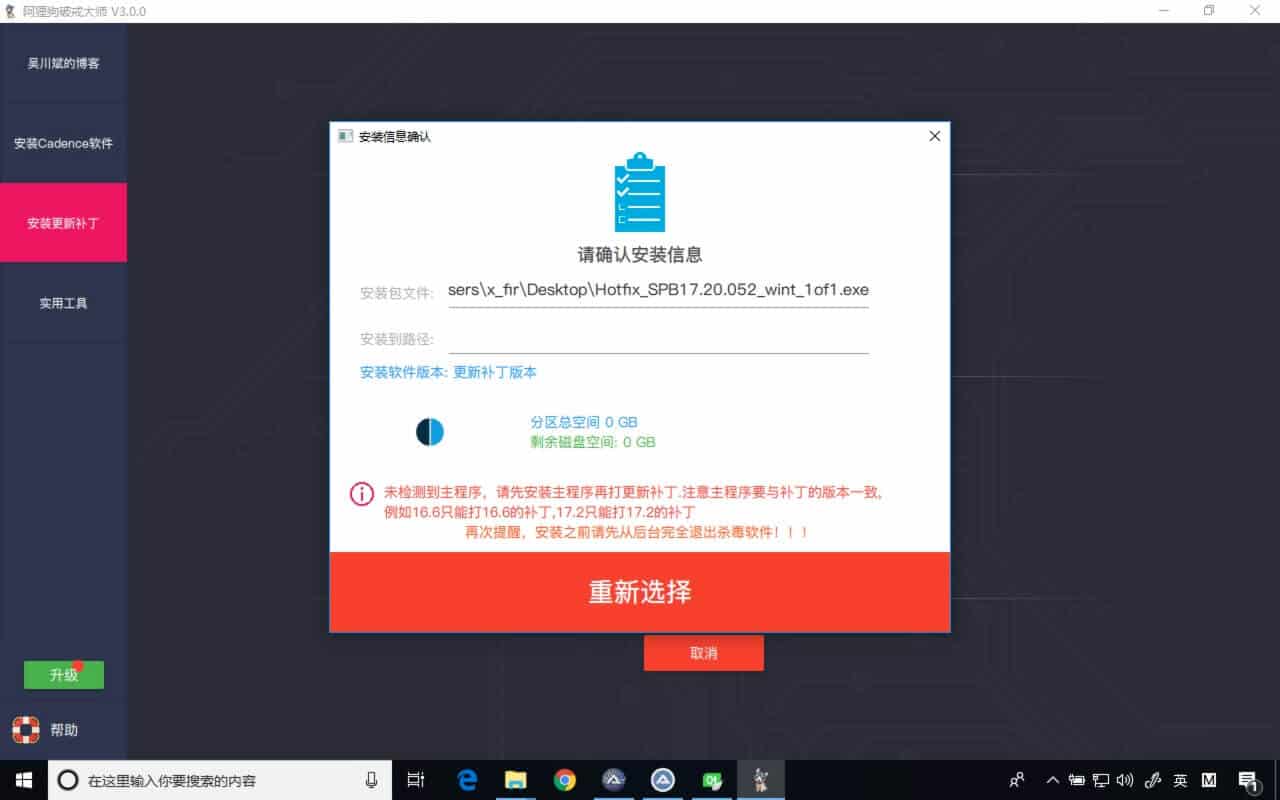Click the red 重新选择 button

639,592
